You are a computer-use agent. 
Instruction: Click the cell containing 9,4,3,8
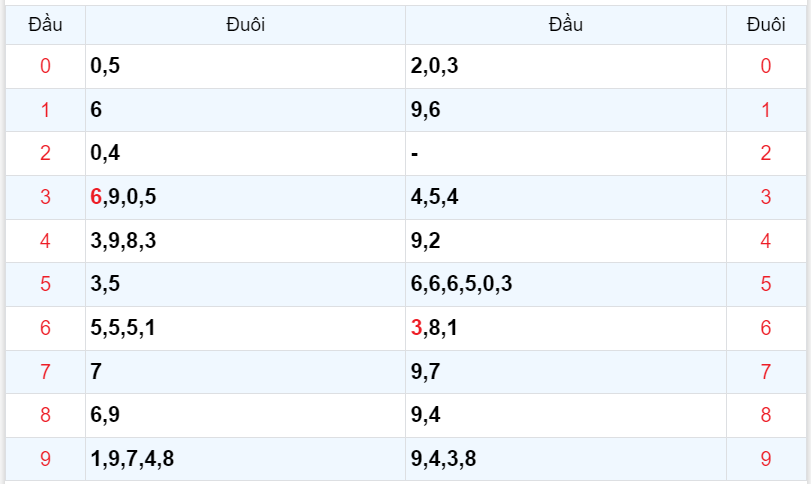[x=443, y=459]
